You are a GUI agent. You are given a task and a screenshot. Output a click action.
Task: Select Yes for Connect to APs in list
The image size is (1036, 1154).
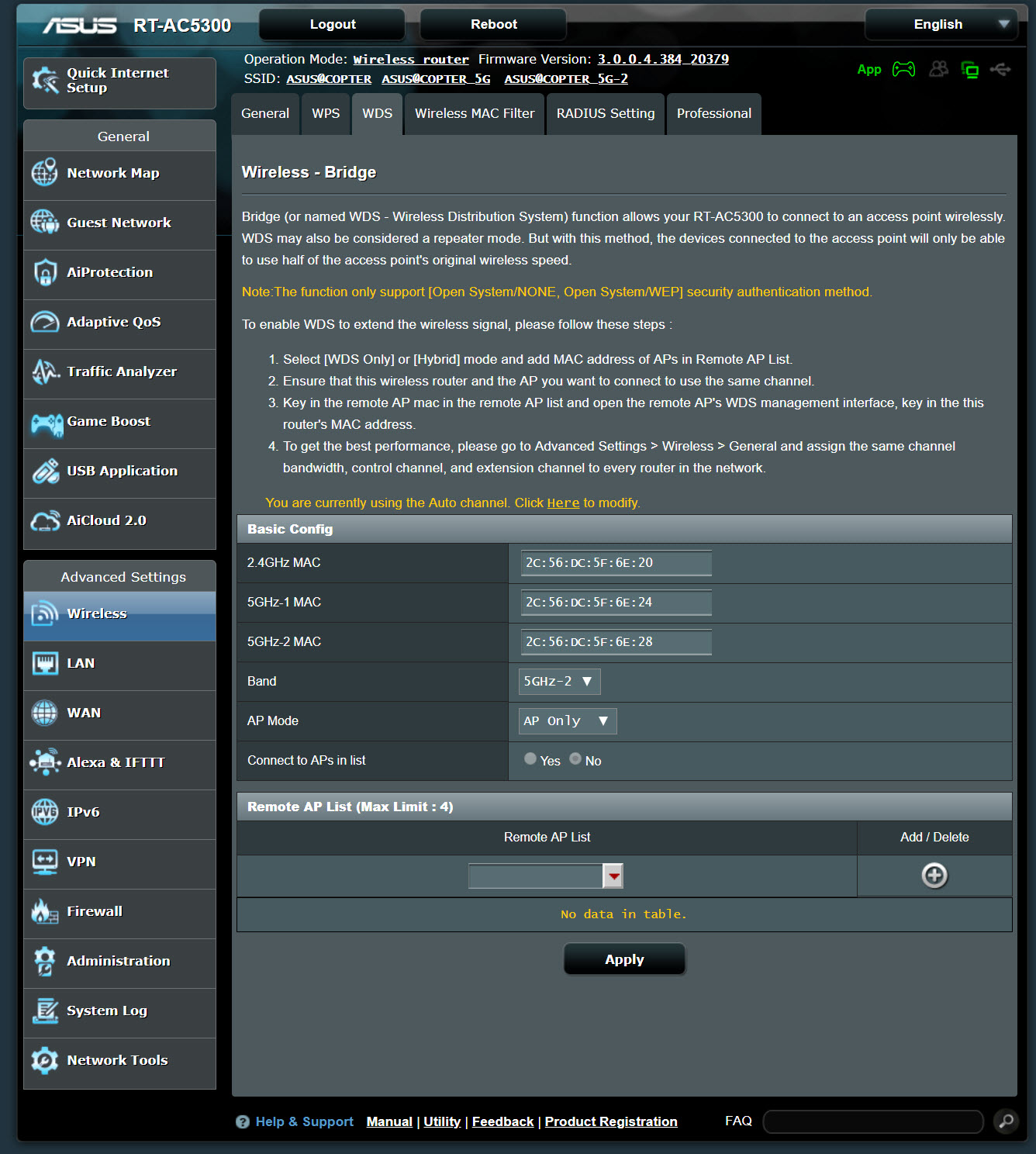click(530, 759)
